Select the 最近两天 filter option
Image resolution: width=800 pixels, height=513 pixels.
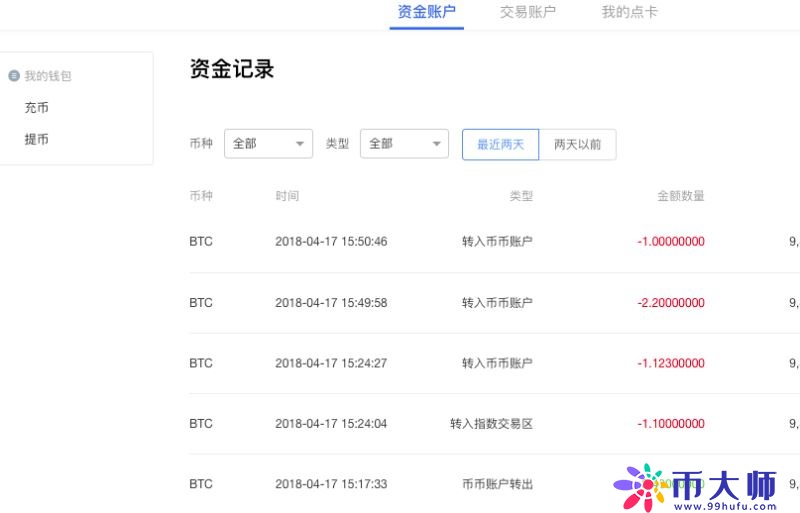[501, 144]
